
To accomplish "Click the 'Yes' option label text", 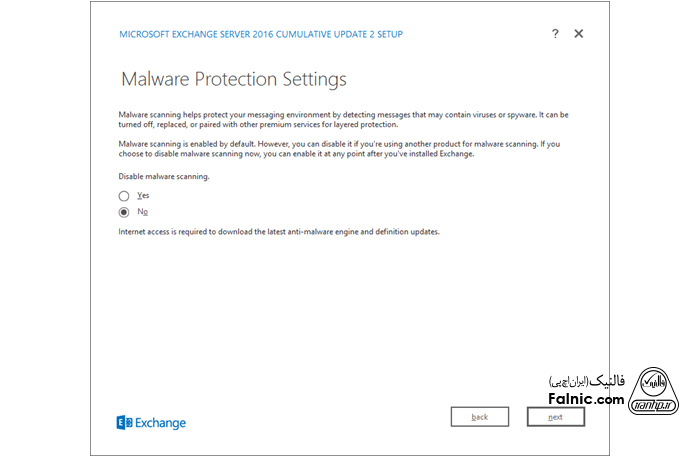I will pos(143,196).
